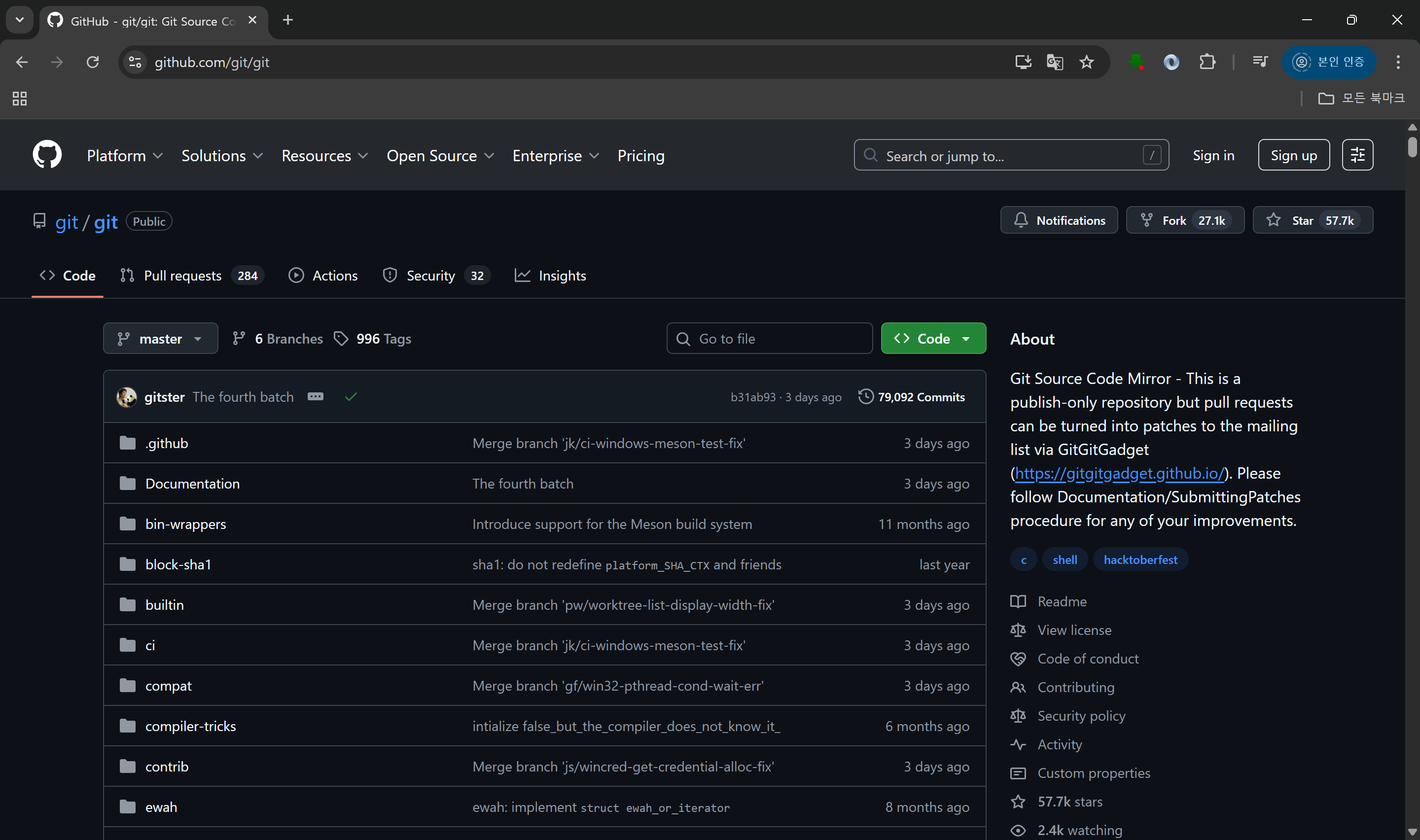Open the green Code dropdown button
The height and width of the screenshot is (840, 1420).
[x=933, y=339]
